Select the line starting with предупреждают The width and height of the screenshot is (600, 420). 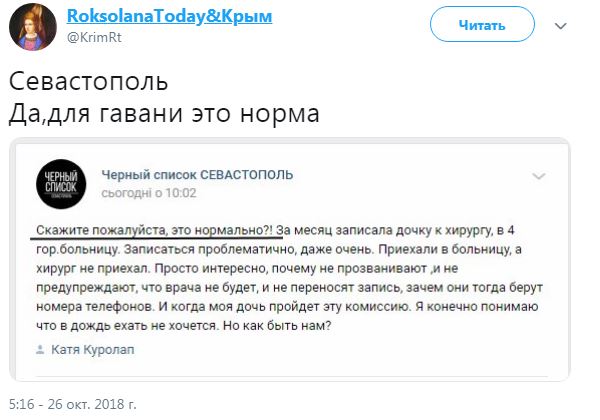[x=289, y=288]
